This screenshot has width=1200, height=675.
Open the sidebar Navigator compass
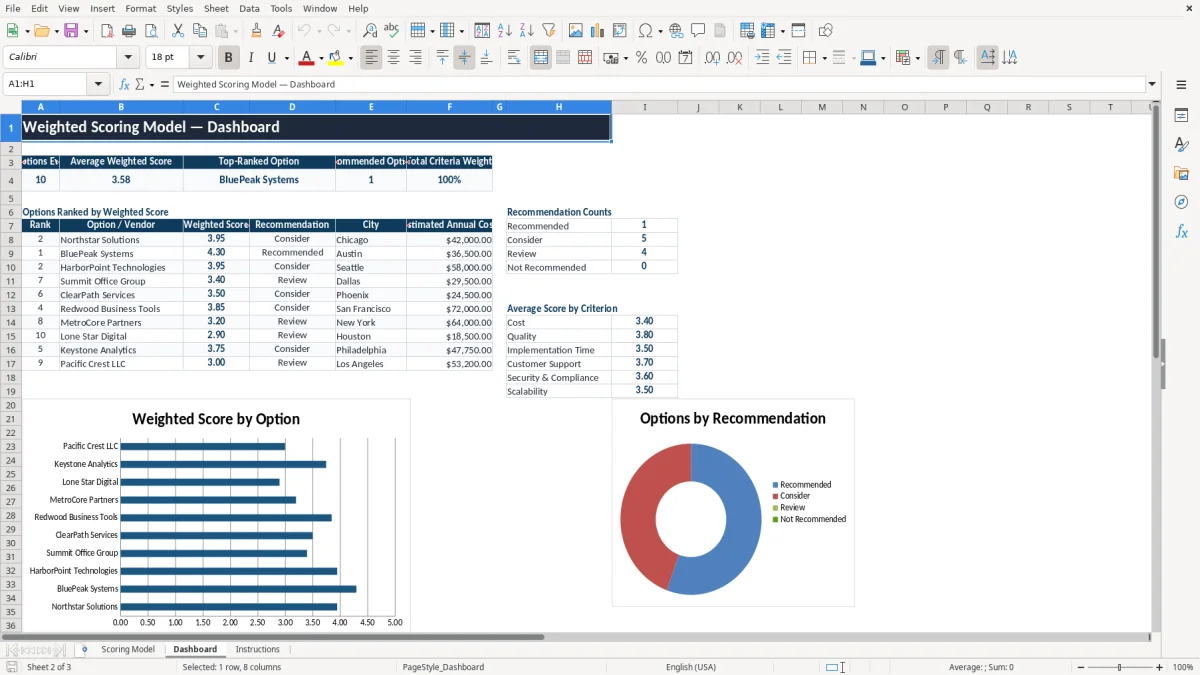1181,202
